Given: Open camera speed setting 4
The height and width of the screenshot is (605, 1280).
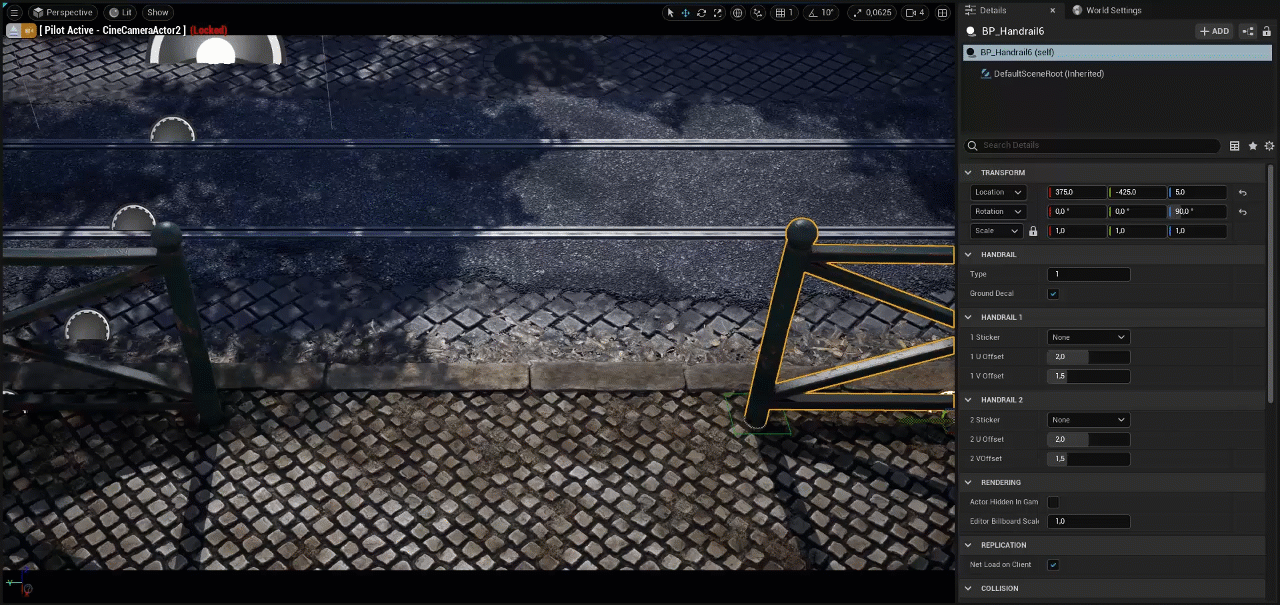Looking at the screenshot, I should coord(915,13).
